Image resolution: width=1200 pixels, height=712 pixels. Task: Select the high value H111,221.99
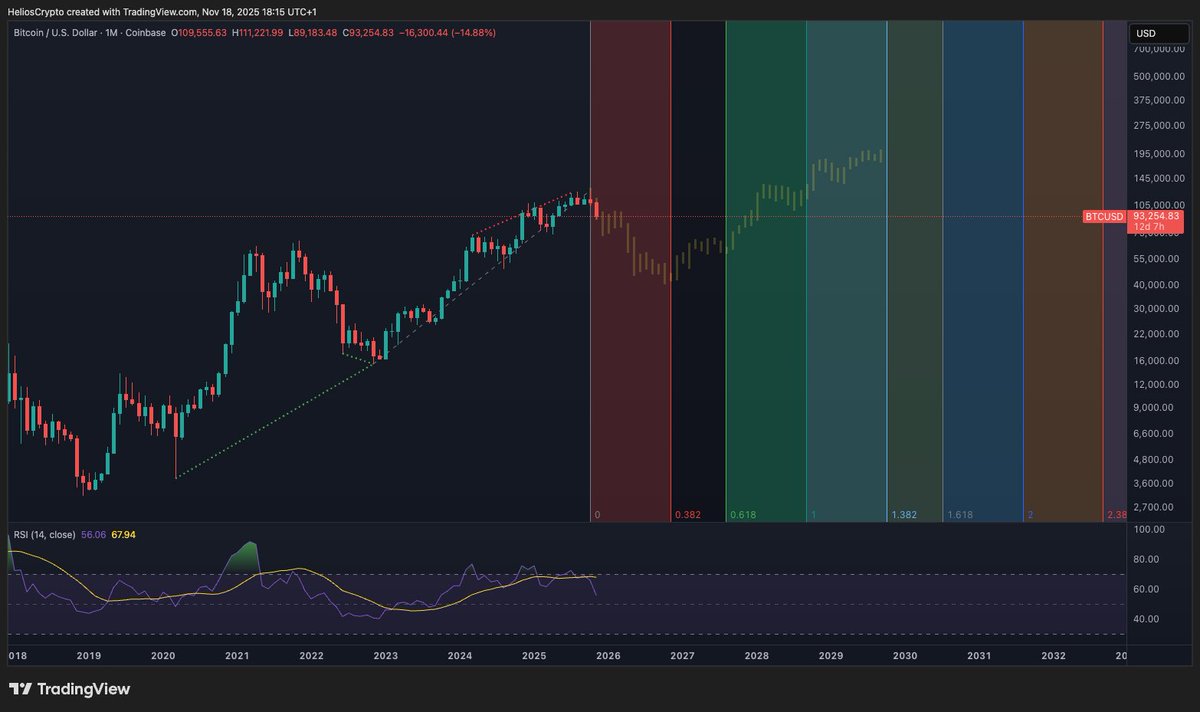(258, 33)
